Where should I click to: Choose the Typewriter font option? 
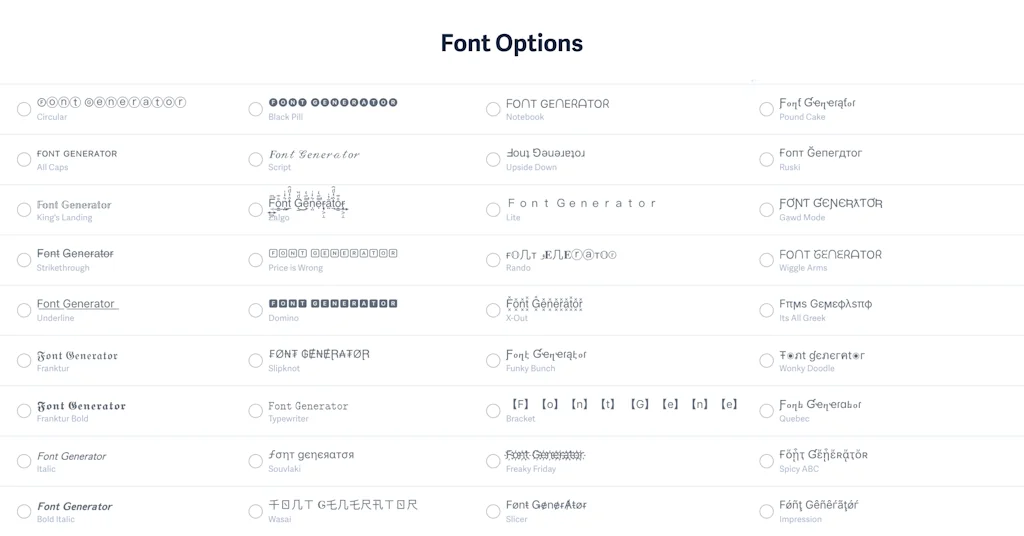coord(256,411)
